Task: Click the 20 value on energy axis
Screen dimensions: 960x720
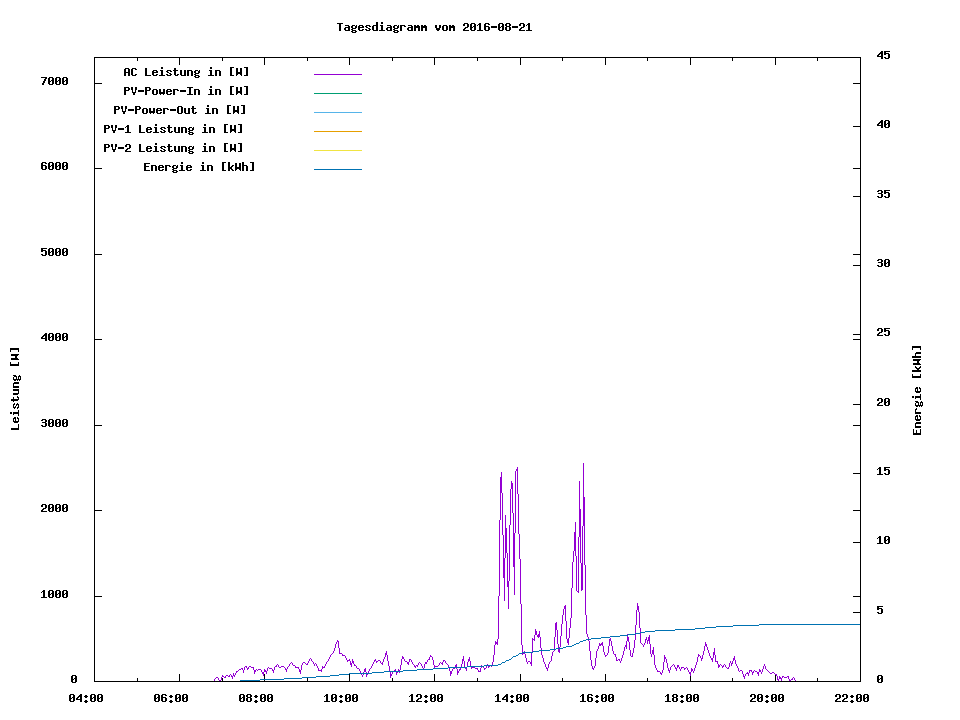Action: point(883,403)
